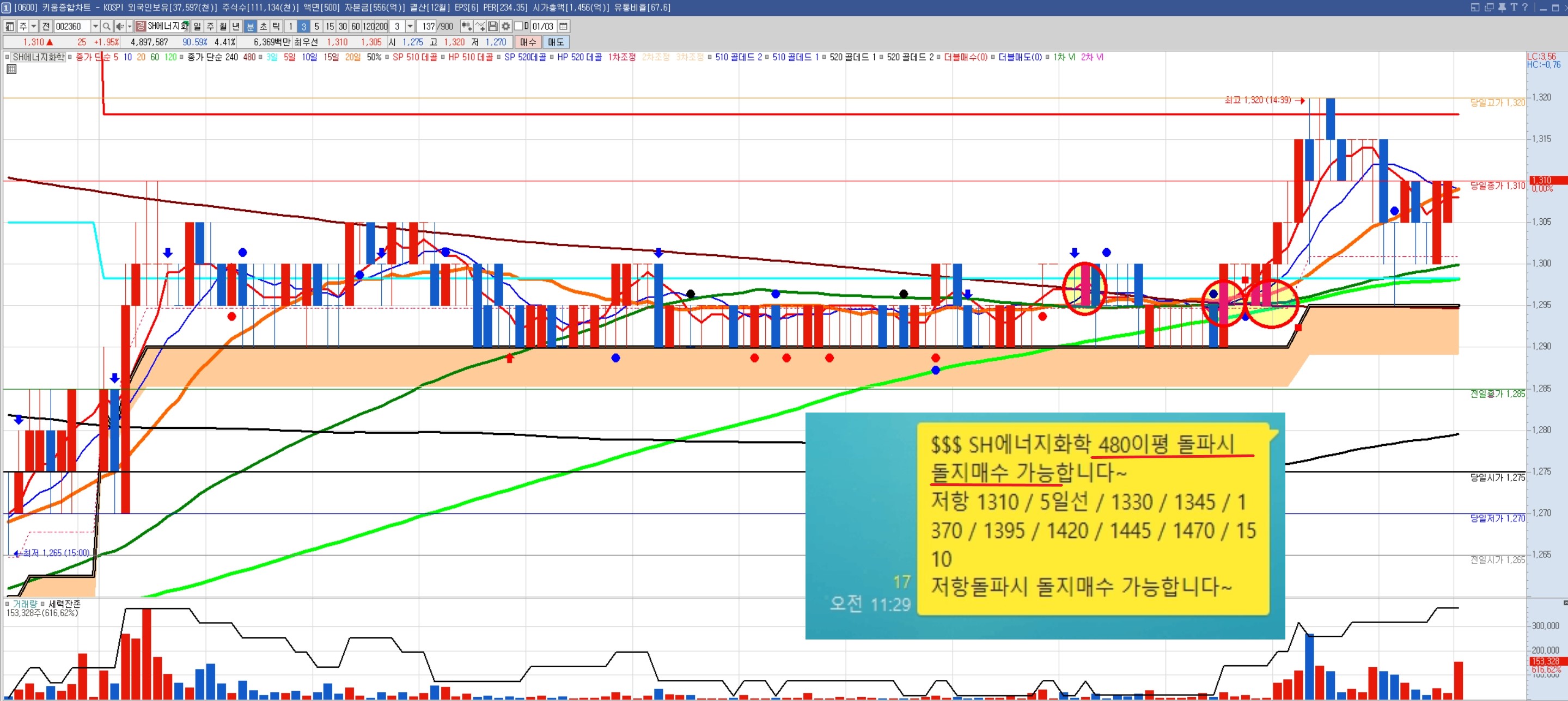Screen dimensions: 1568x701
Task: Toggle the 거래량 volume indicator marker
Action: [7, 604]
